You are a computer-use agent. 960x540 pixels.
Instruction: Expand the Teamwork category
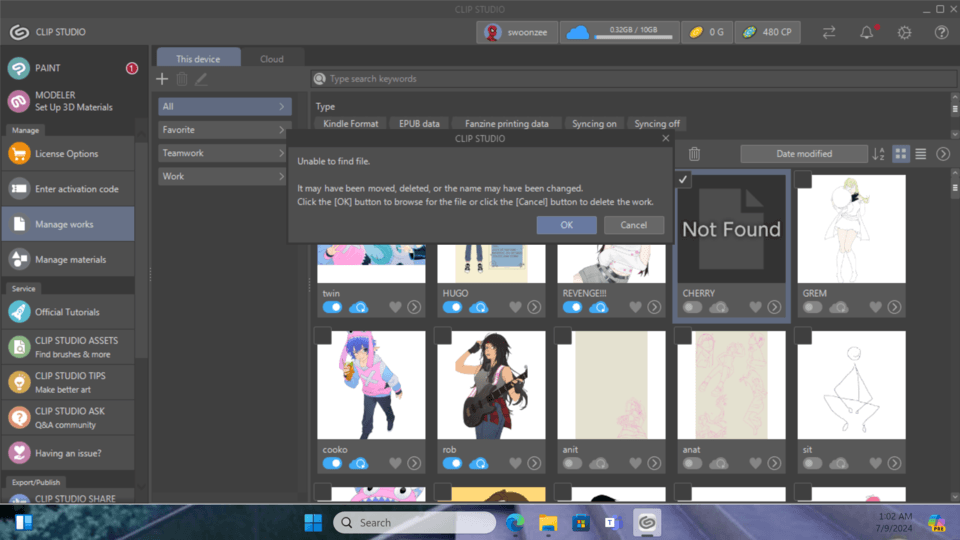[x=224, y=153]
